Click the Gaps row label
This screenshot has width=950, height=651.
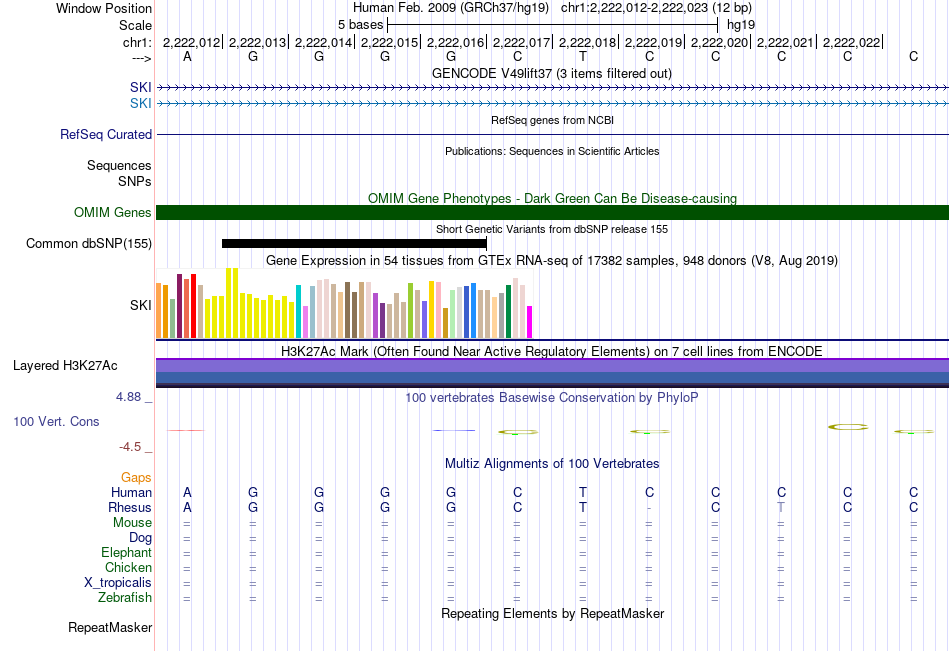coord(136,478)
